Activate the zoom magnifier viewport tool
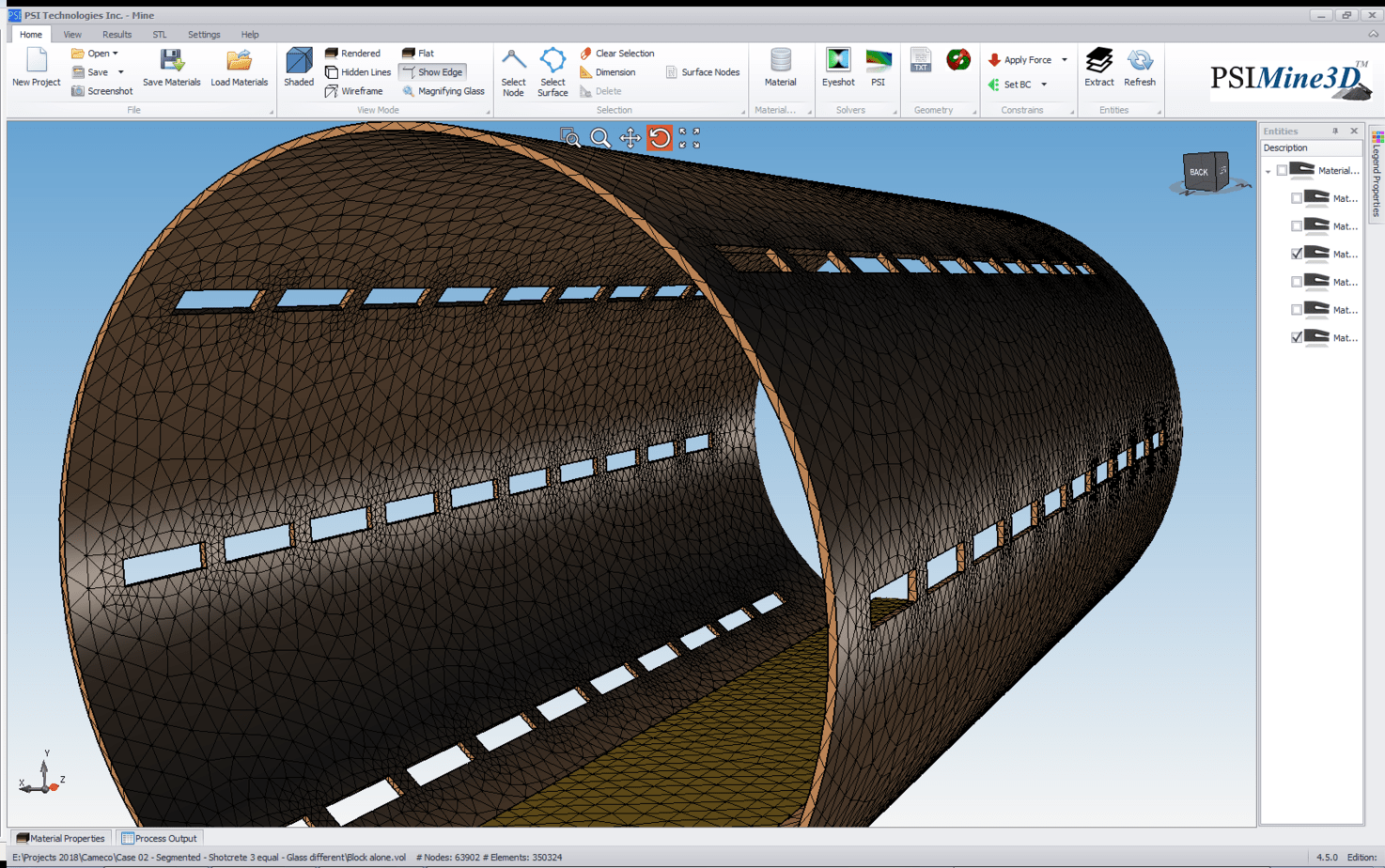This screenshot has width=1385, height=868. pyautogui.click(x=599, y=138)
